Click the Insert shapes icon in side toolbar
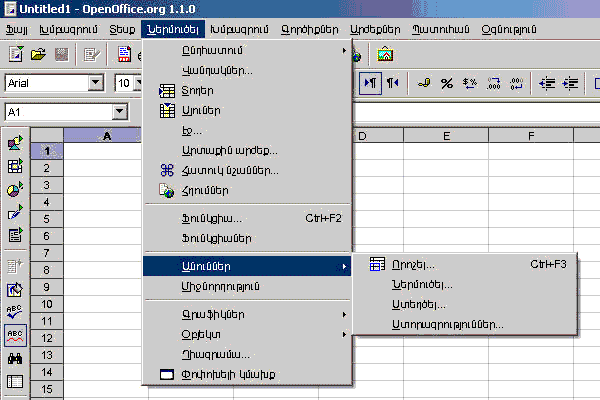The height and width of the screenshot is (400, 600). (15, 143)
